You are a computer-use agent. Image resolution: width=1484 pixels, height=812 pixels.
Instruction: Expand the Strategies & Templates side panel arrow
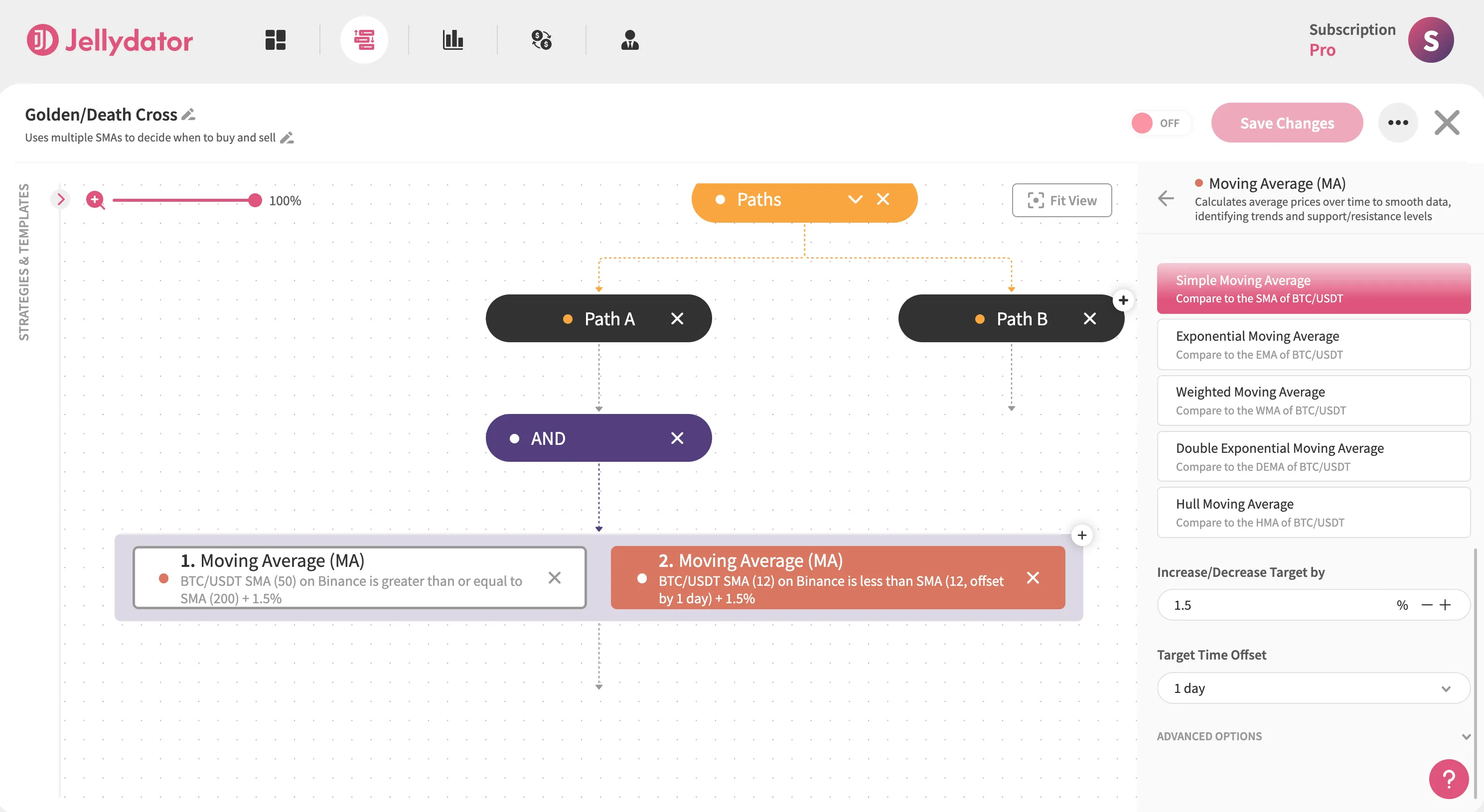click(x=60, y=199)
